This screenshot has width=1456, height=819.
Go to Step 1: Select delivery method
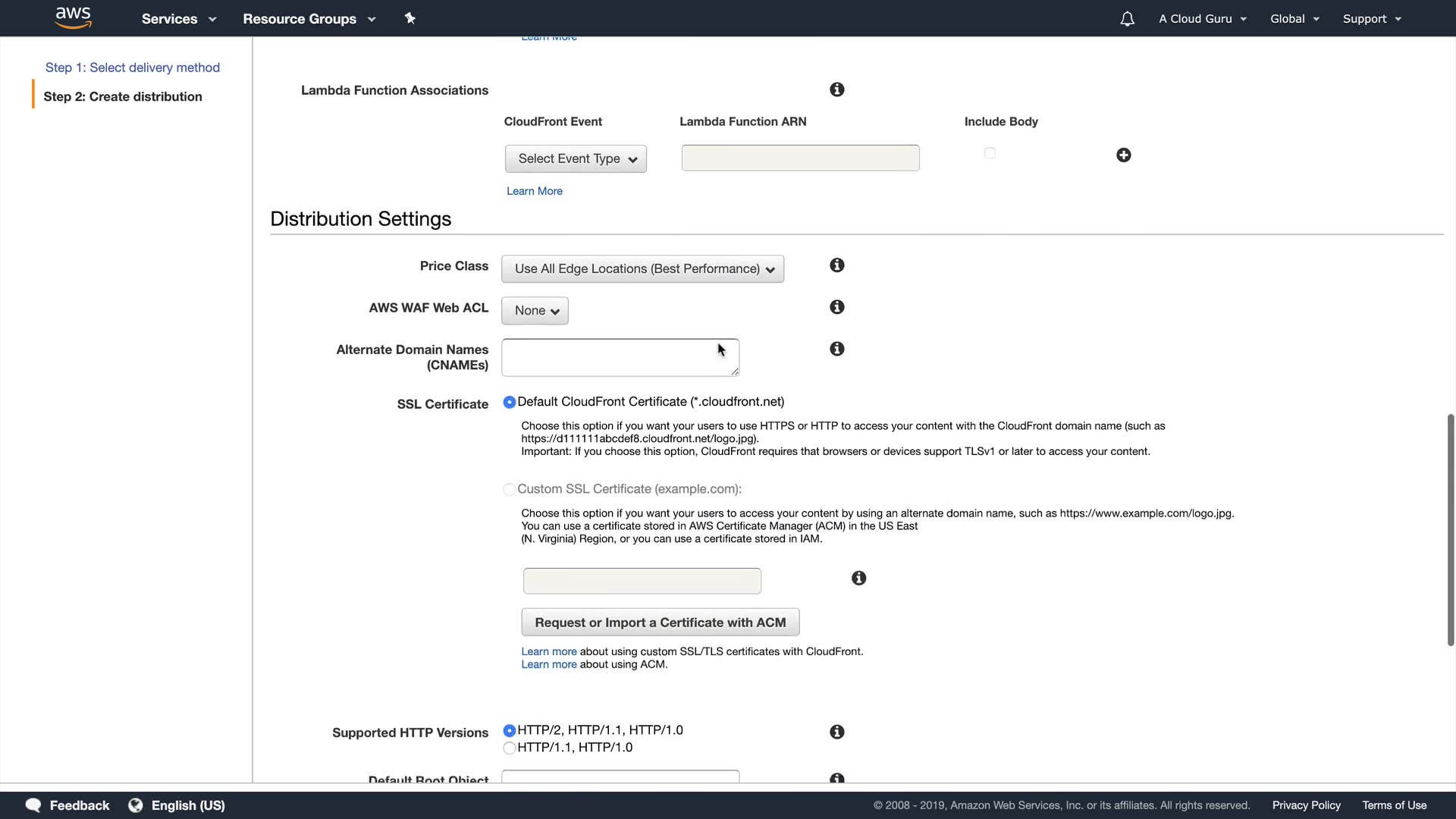click(133, 67)
